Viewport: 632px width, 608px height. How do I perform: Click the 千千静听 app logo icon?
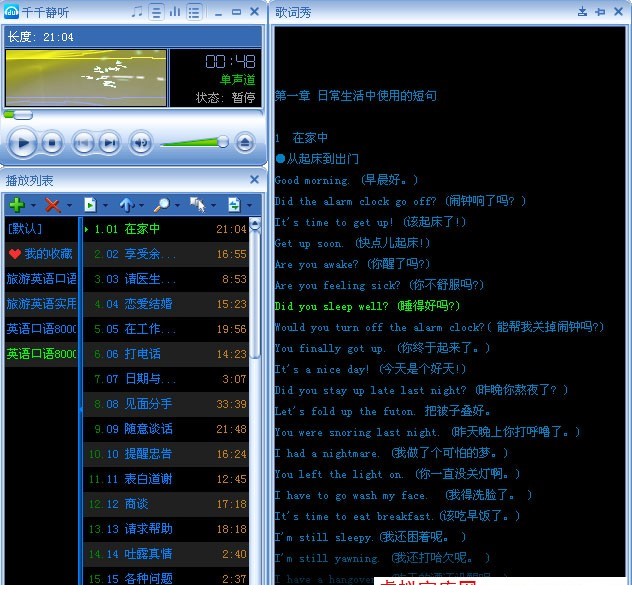11,12
